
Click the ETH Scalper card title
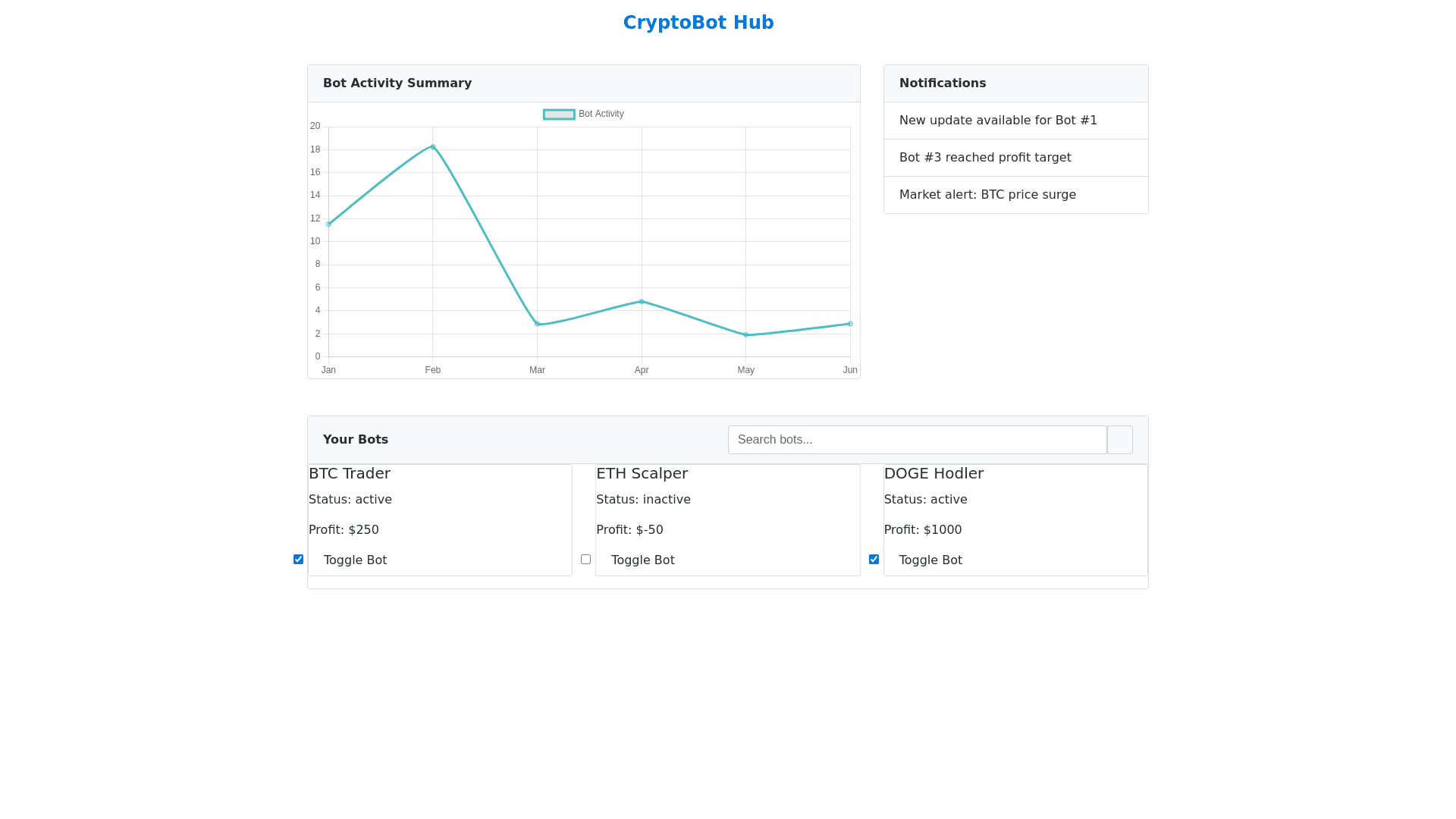coord(642,473)
